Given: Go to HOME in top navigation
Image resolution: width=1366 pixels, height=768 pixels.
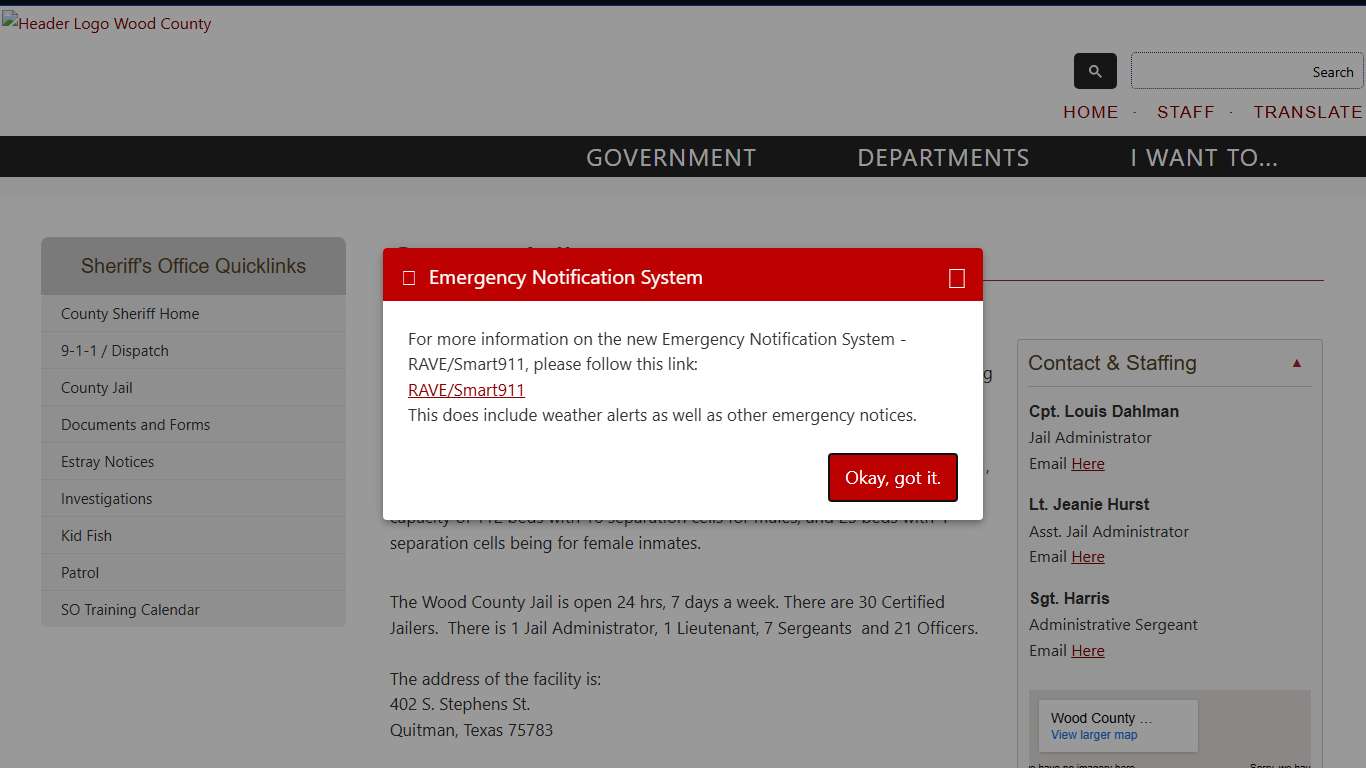Looking at the screenshot, I should point(1090,112).
